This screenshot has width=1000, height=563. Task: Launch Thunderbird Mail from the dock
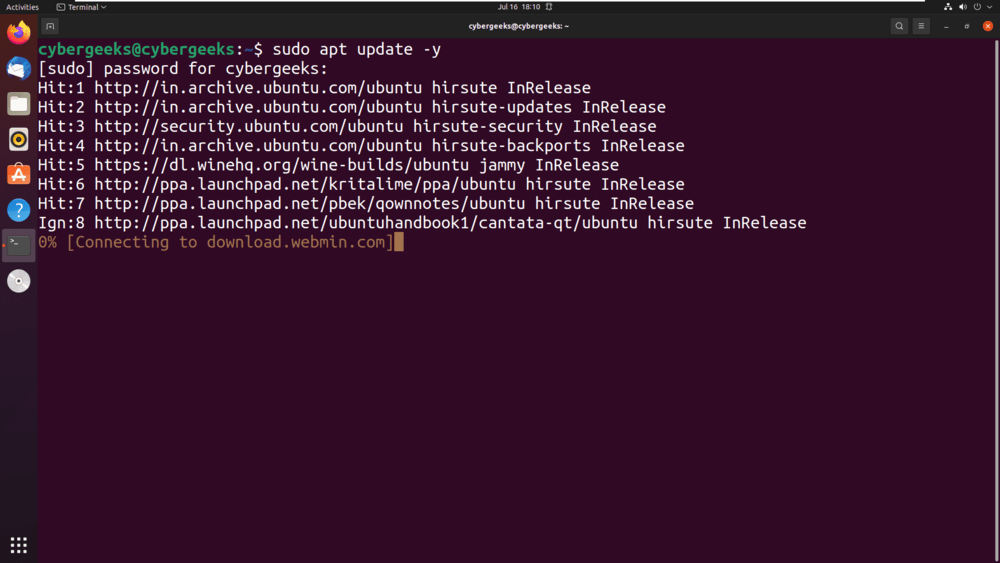pyautogui.click(x=18, y=68)
